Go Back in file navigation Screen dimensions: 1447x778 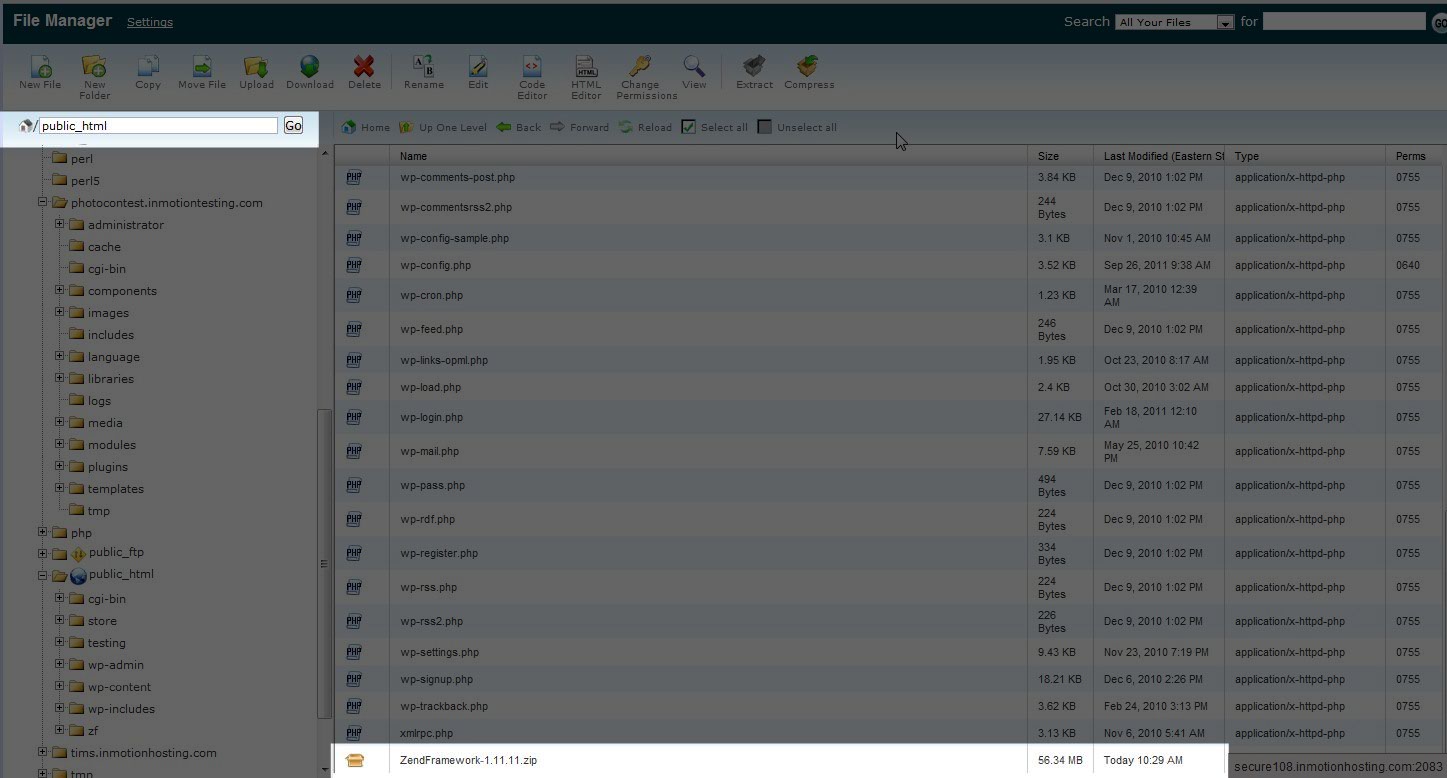[x=518, y=127]
